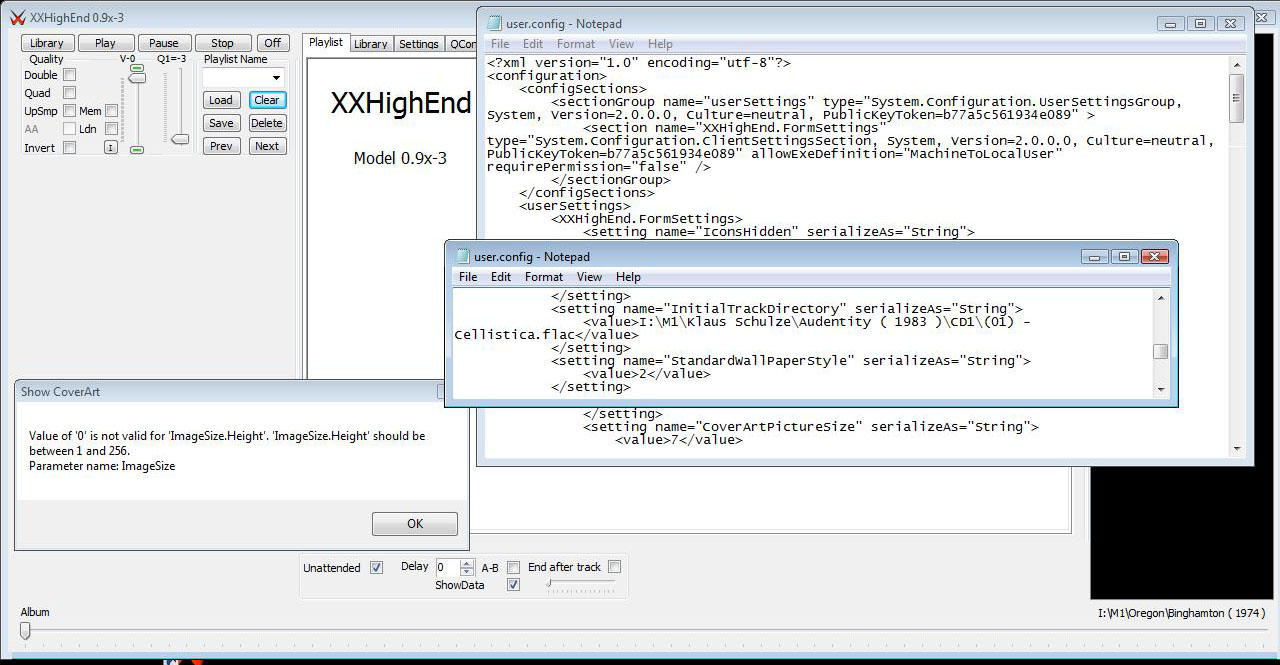Viewport: 1280px width, 665px height.
Task: Click the Load playlist button
Action: (x=221, y=100)
